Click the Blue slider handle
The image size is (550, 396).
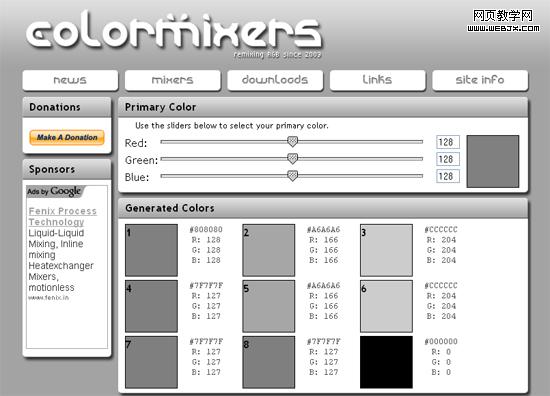(x=292, y=176)
